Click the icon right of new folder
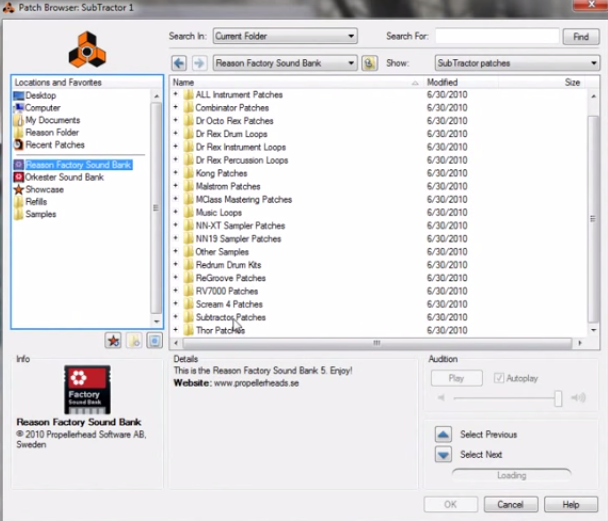This screenshot has width=608, height=521. click(x=155, y=341)
